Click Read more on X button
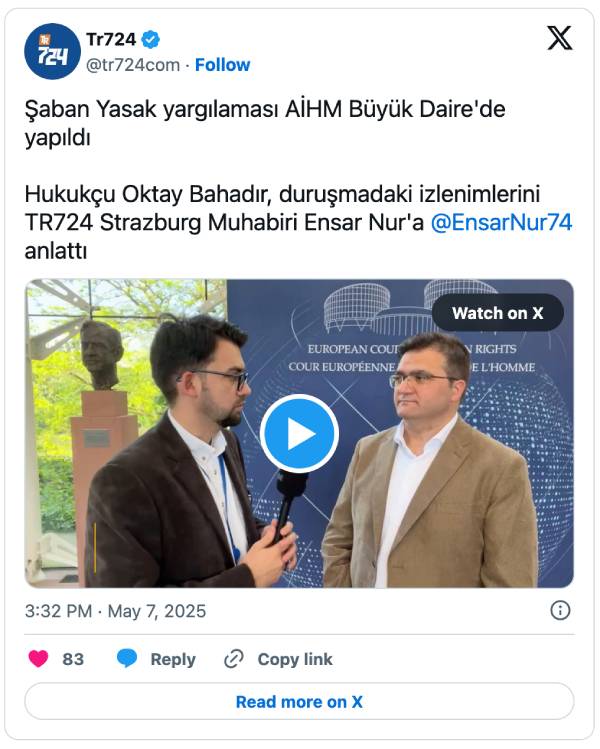This screenshot has width=600, height=749. point(300,702)
